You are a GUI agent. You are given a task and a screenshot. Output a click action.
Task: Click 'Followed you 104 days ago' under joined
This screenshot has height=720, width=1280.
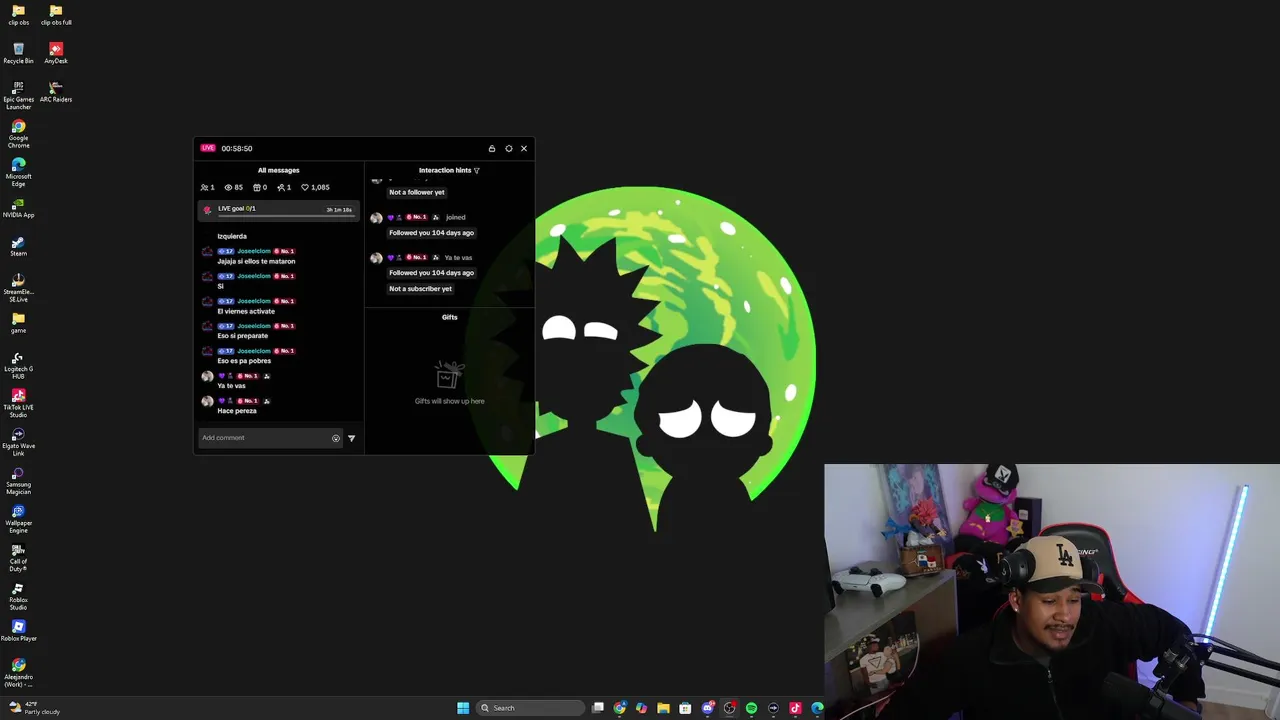[x=432, y=233]
